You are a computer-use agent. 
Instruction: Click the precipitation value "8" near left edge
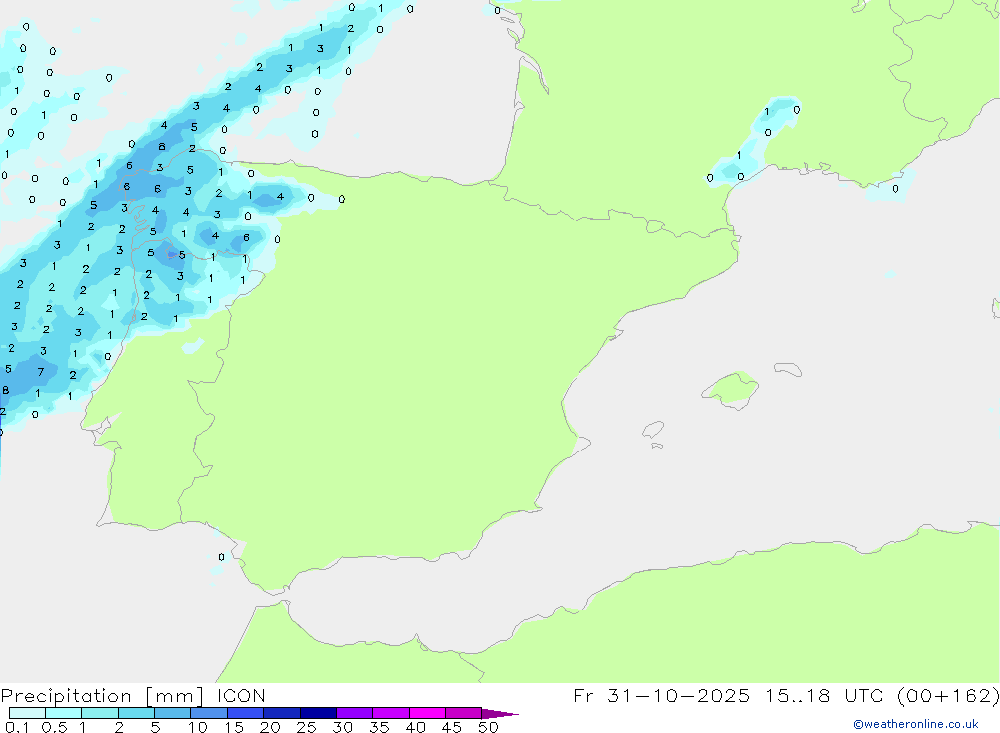tap(6, 390)
